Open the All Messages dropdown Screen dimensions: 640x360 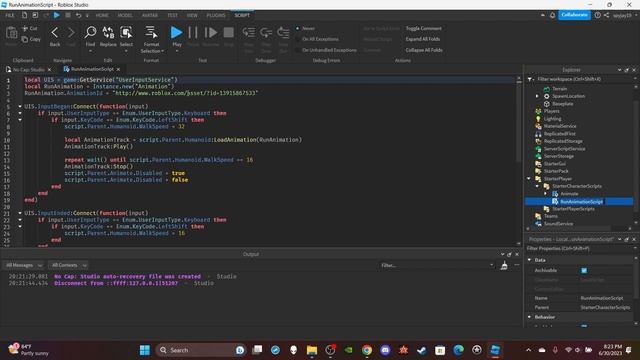[x=24, y=265]
